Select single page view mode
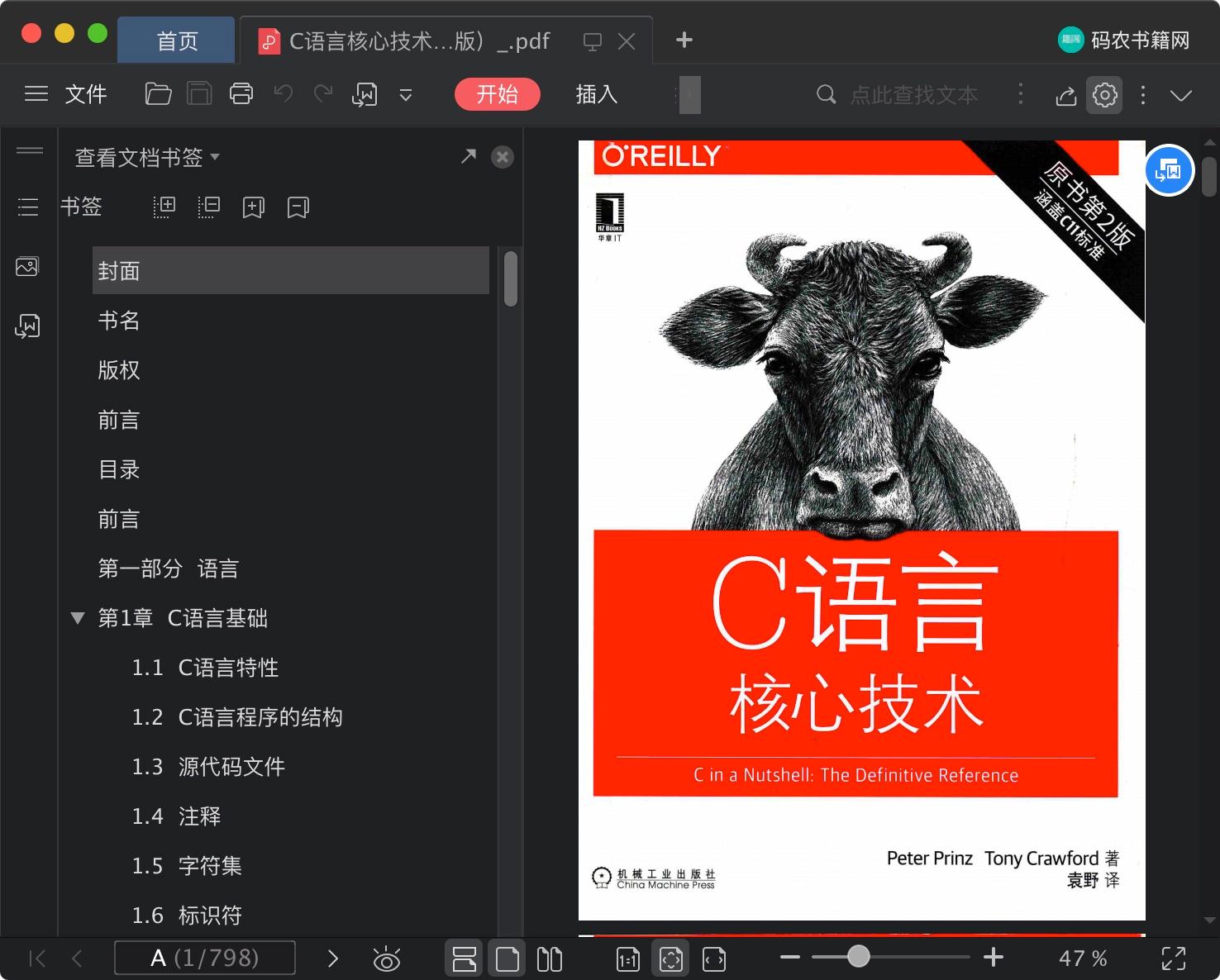 tap(508, 959)
